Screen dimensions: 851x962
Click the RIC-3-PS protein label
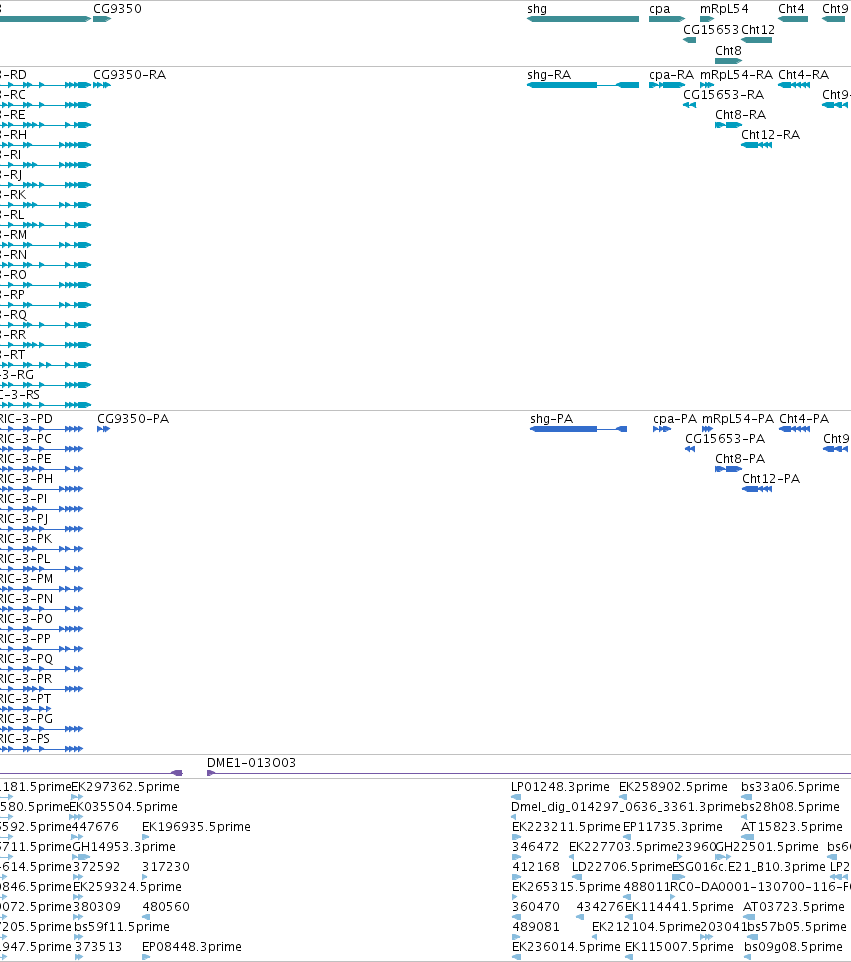pos(25,738)
